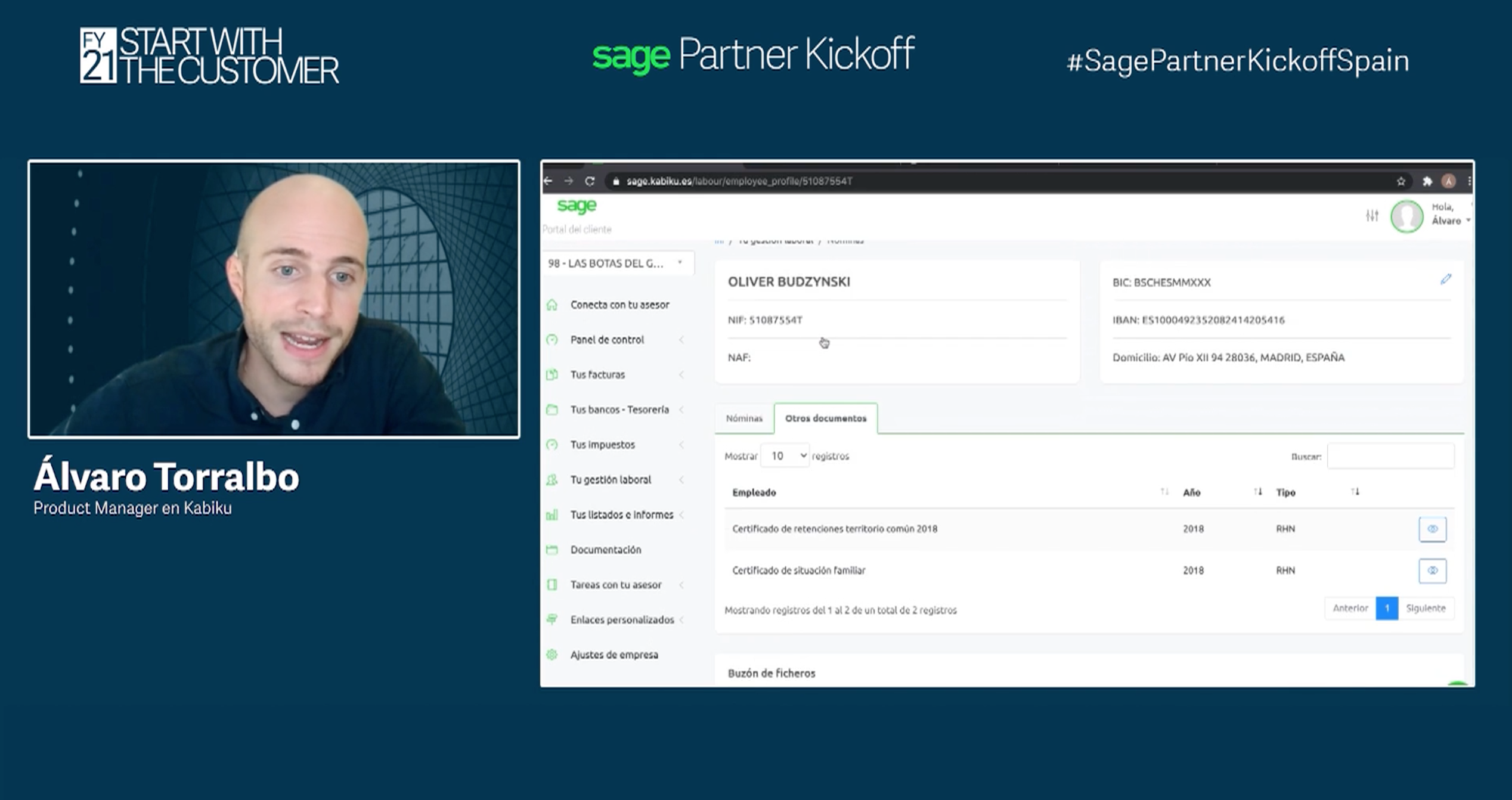Open the Documentación menu item
Screen dimensions: 1512x800
point(606,550)
